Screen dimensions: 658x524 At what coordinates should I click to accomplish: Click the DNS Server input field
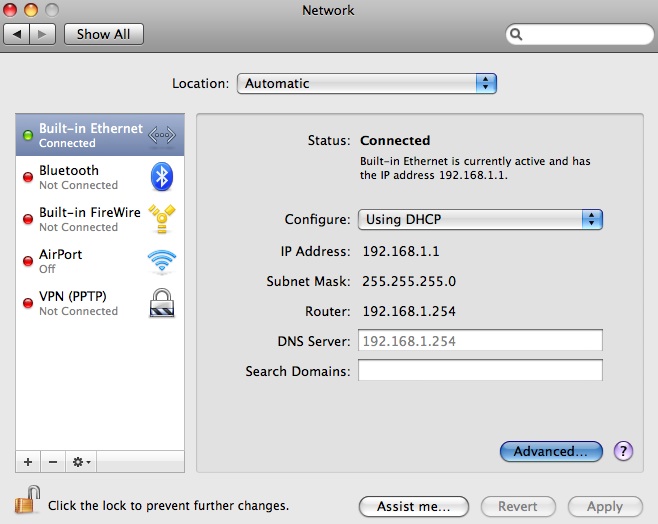(480, 341)
